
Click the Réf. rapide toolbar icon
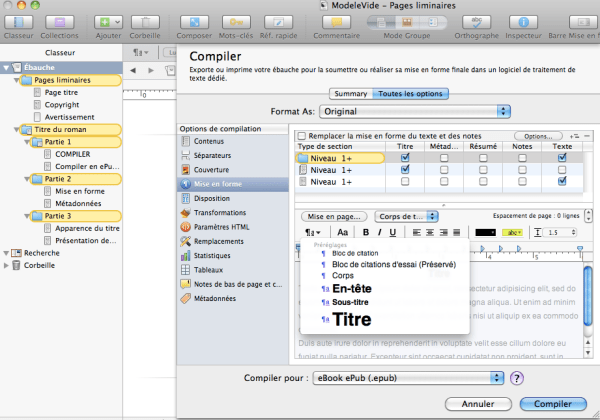click(278, 22)
